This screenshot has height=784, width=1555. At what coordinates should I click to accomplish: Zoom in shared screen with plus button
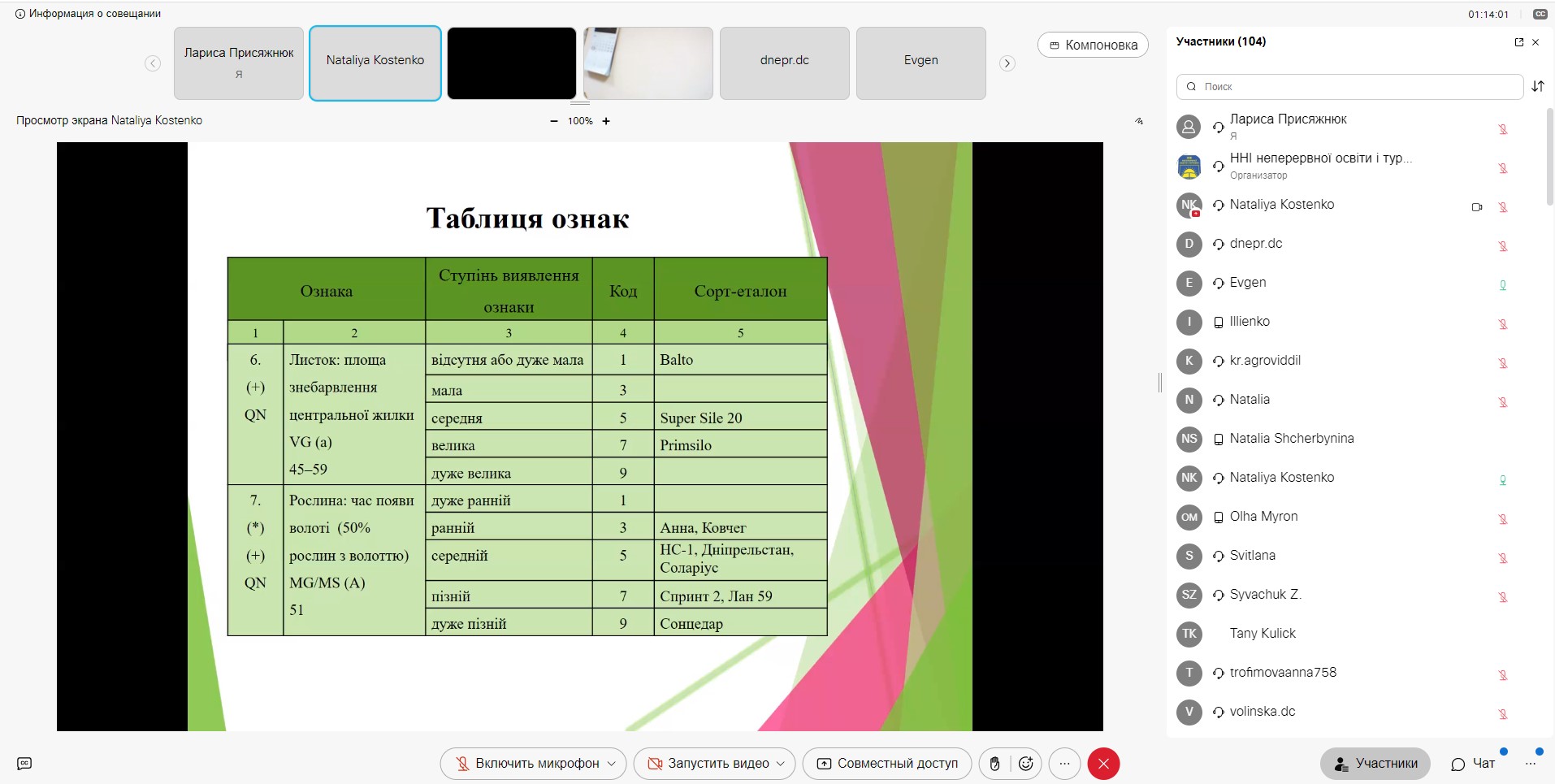pos(606,121)
